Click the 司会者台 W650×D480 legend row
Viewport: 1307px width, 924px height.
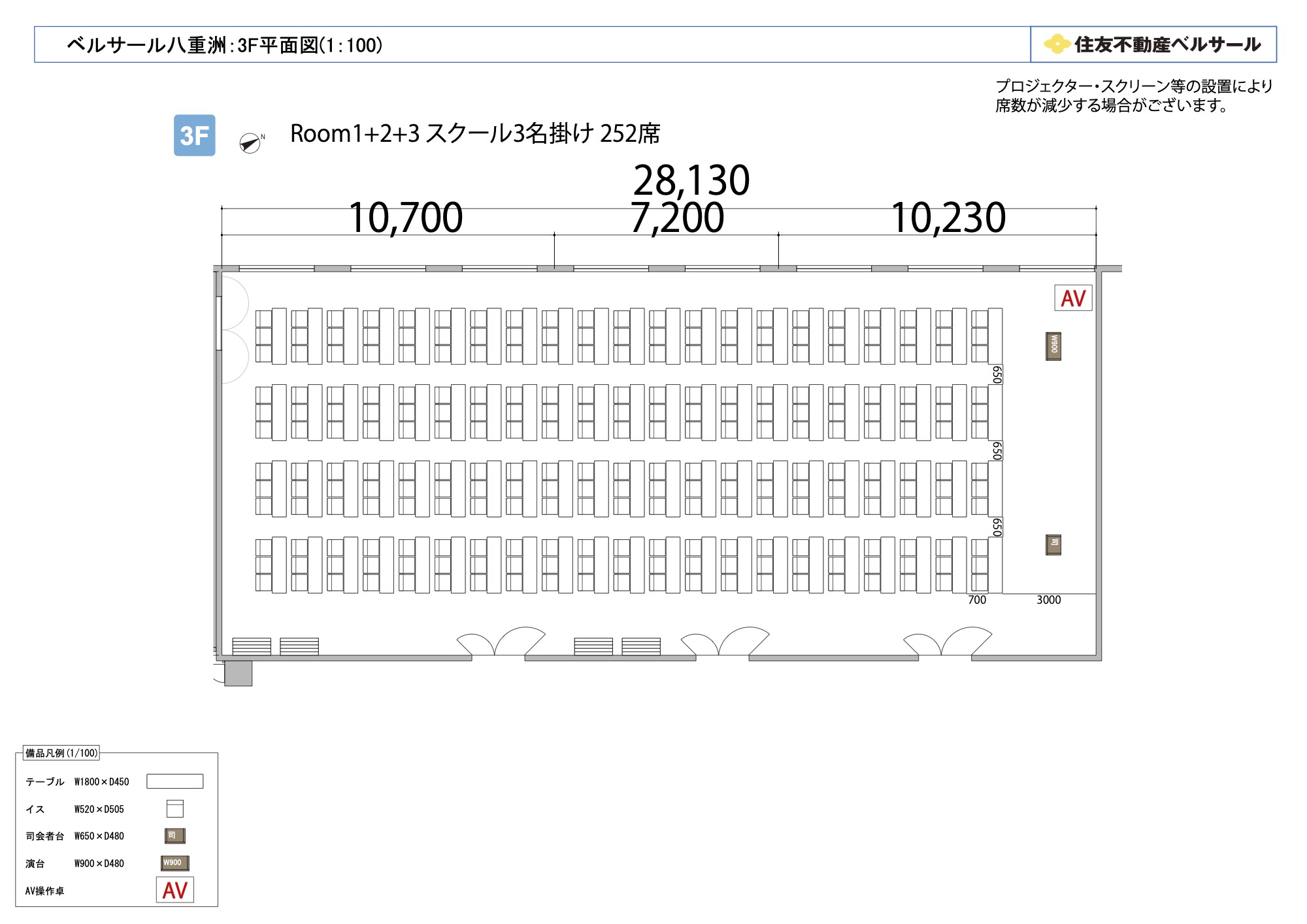click(105, 836)
